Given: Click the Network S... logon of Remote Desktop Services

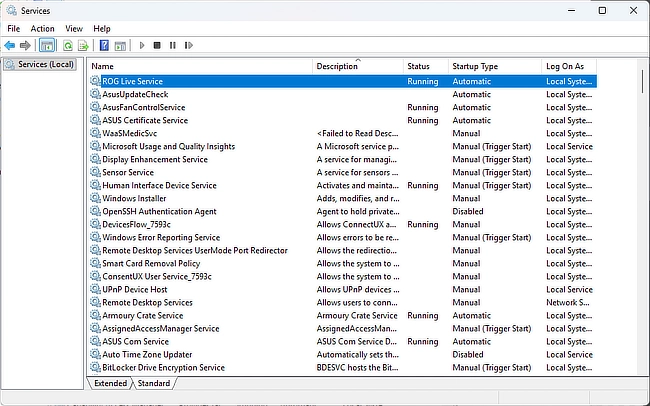Looking at the screenshot, I should coord(568,302).
